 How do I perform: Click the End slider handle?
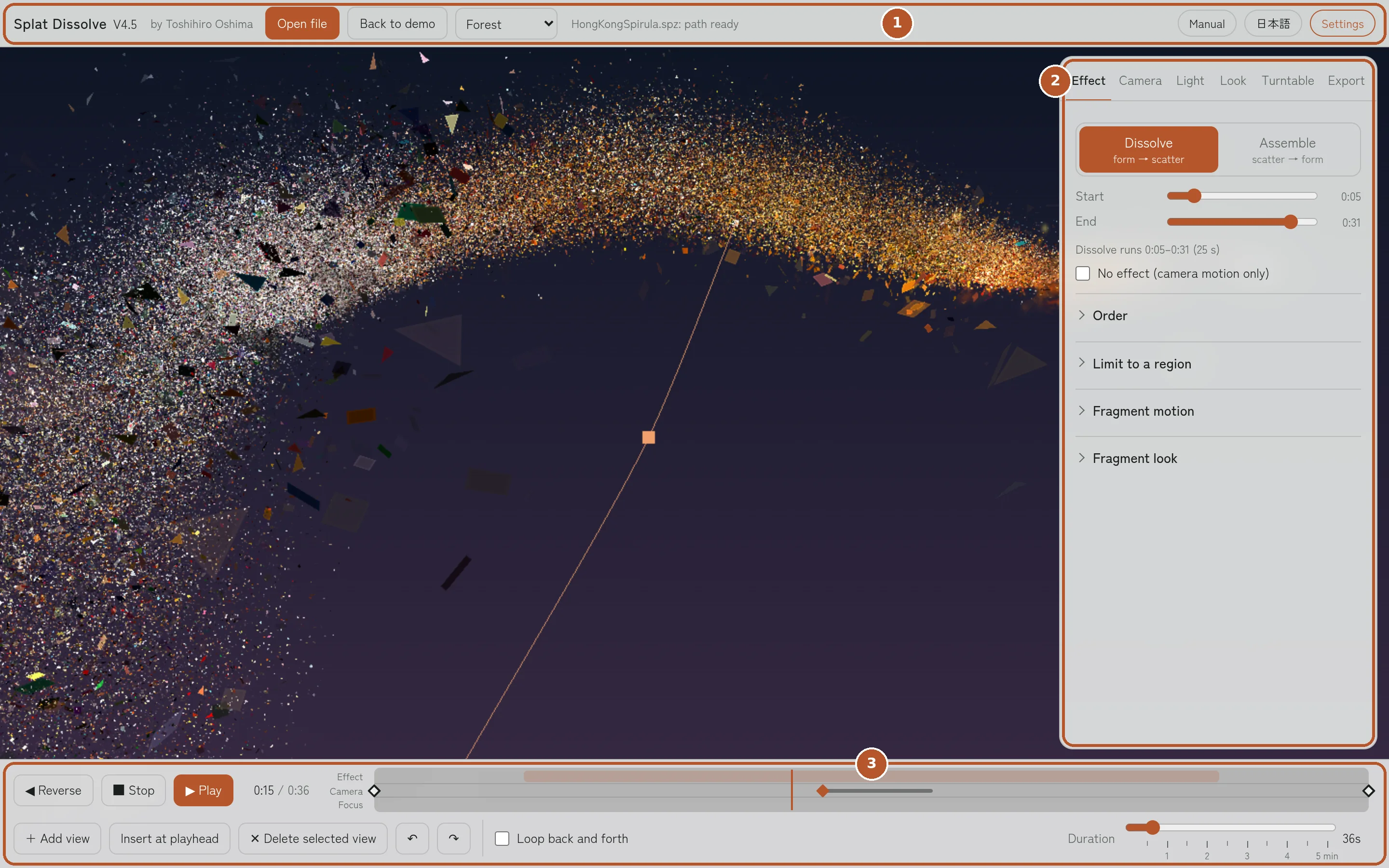(1290, 222)
